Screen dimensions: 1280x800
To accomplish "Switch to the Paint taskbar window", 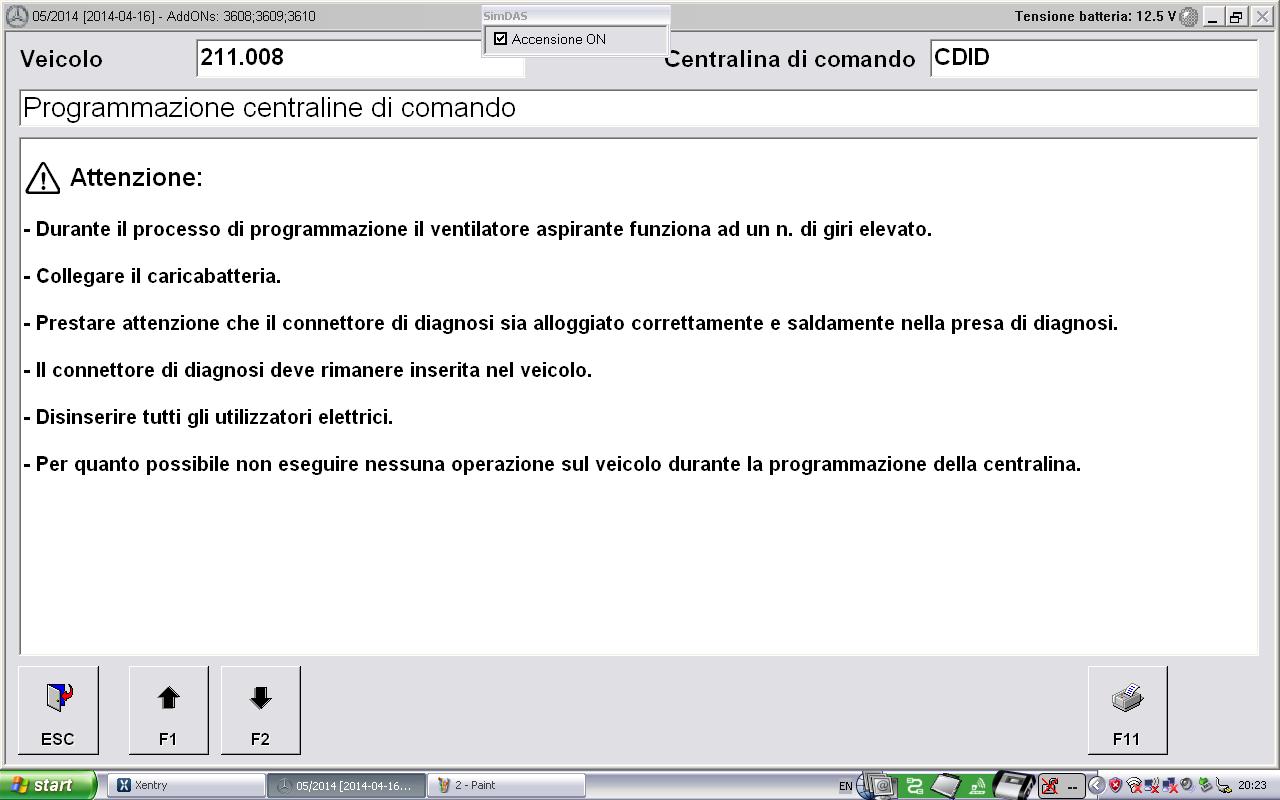I will point(505,785).
